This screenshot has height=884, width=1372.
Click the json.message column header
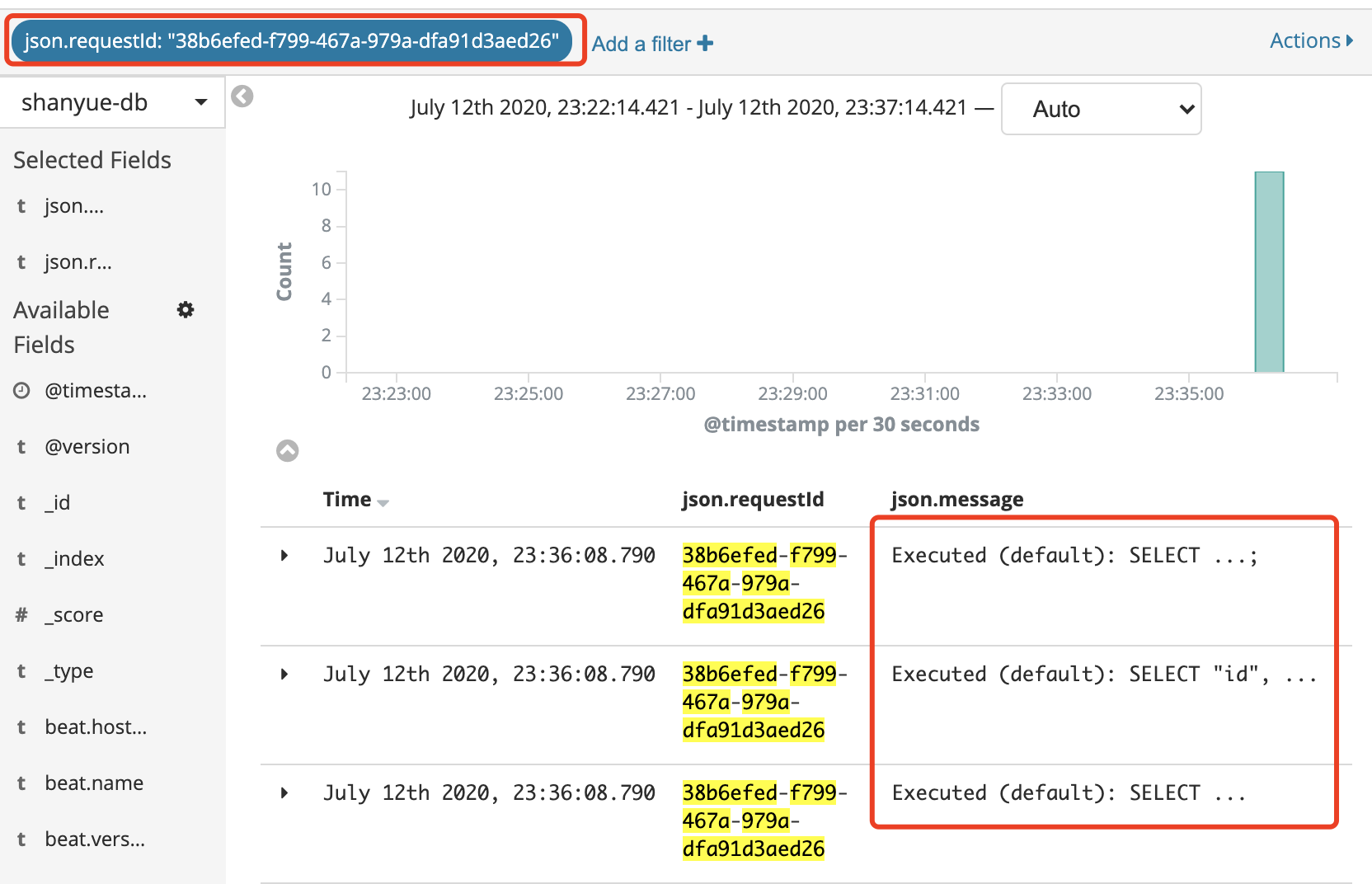tap(956, 500)
